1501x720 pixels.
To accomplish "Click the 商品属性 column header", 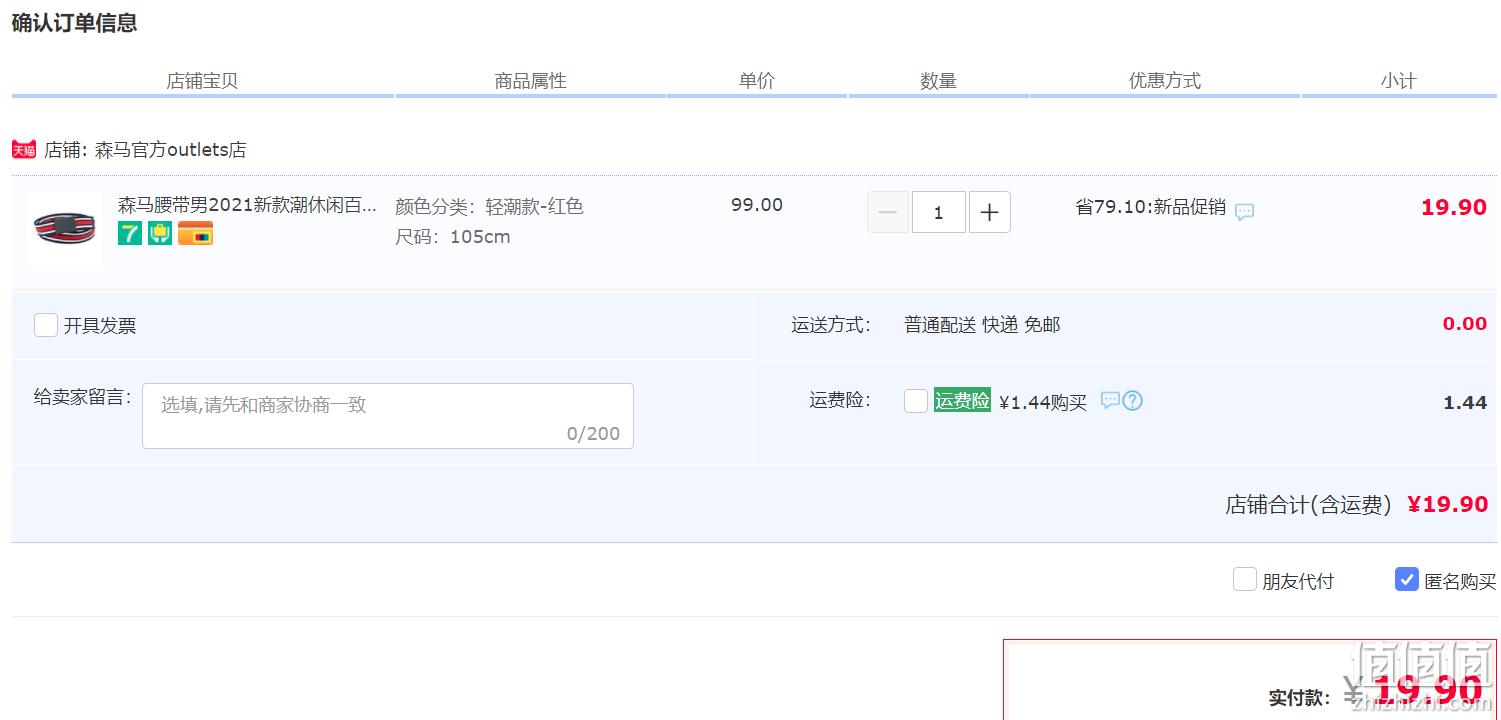I will [x=531, y=81].
